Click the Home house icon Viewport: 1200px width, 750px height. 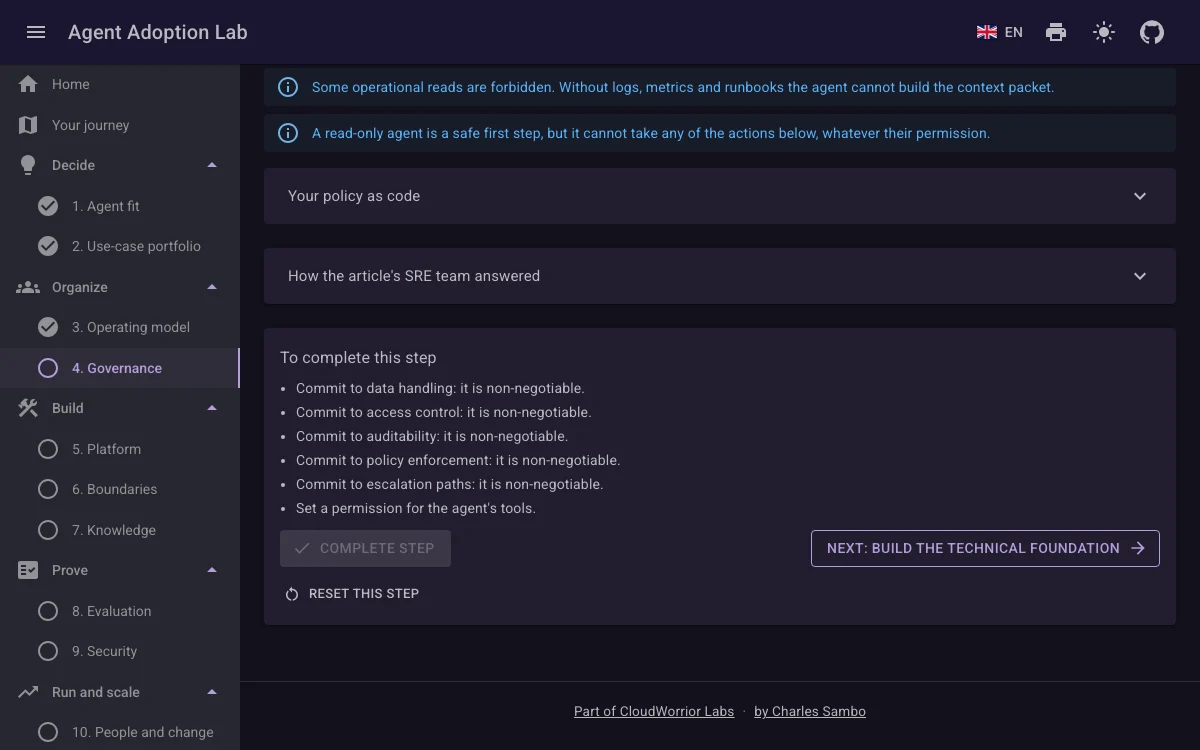pyautogui.click(x=28, y=84)
